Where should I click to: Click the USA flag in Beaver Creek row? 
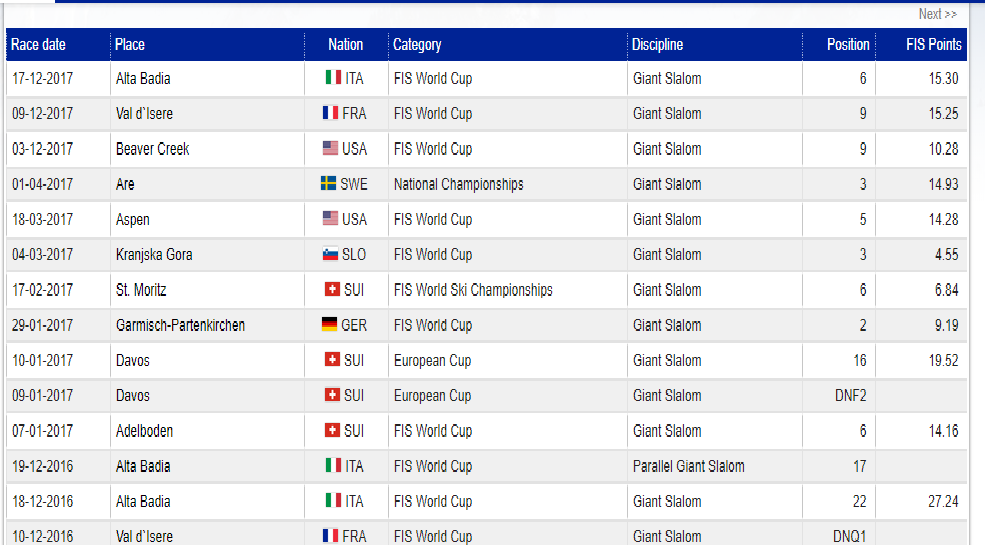[x=330, y=148]
